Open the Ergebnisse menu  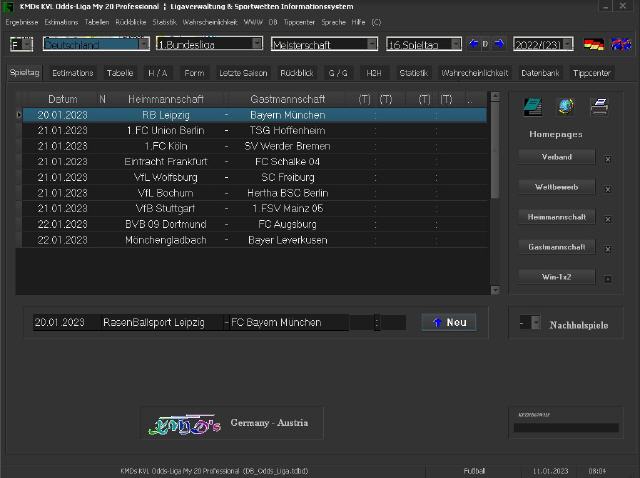tap(22, 22)
